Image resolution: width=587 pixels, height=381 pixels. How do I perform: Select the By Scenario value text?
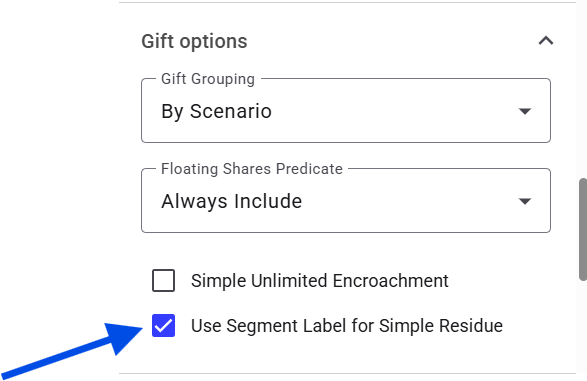(x=216, y=111)
